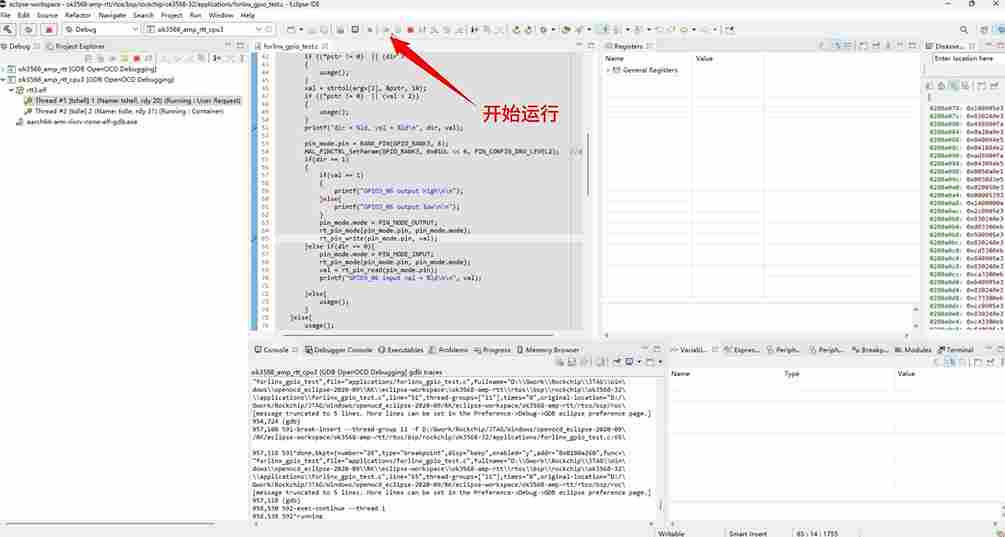Switch to the Debugger Console tab

click(x=343, y=350)
